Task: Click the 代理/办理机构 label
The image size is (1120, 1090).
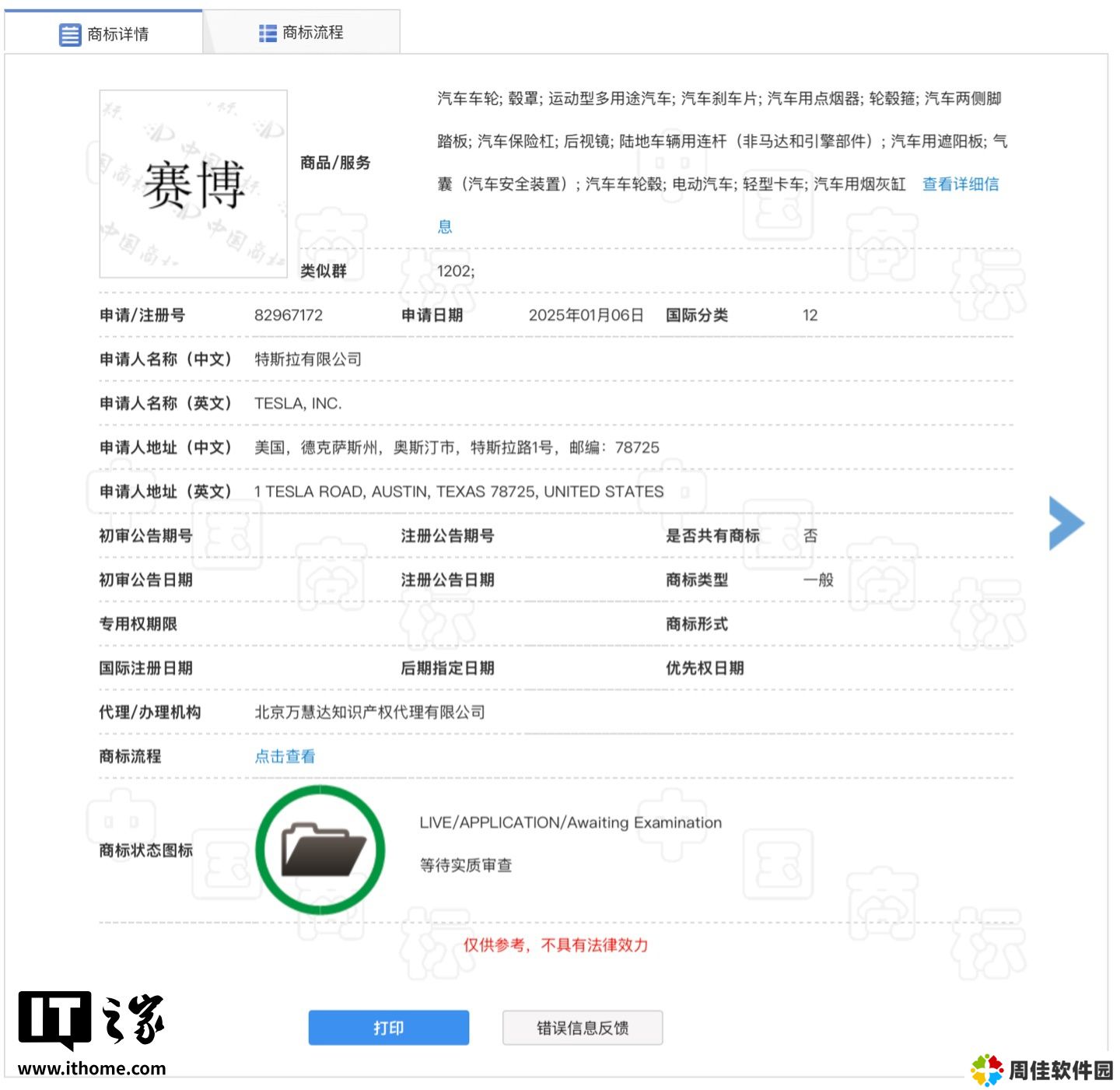Action: click(x=149, y=712)
